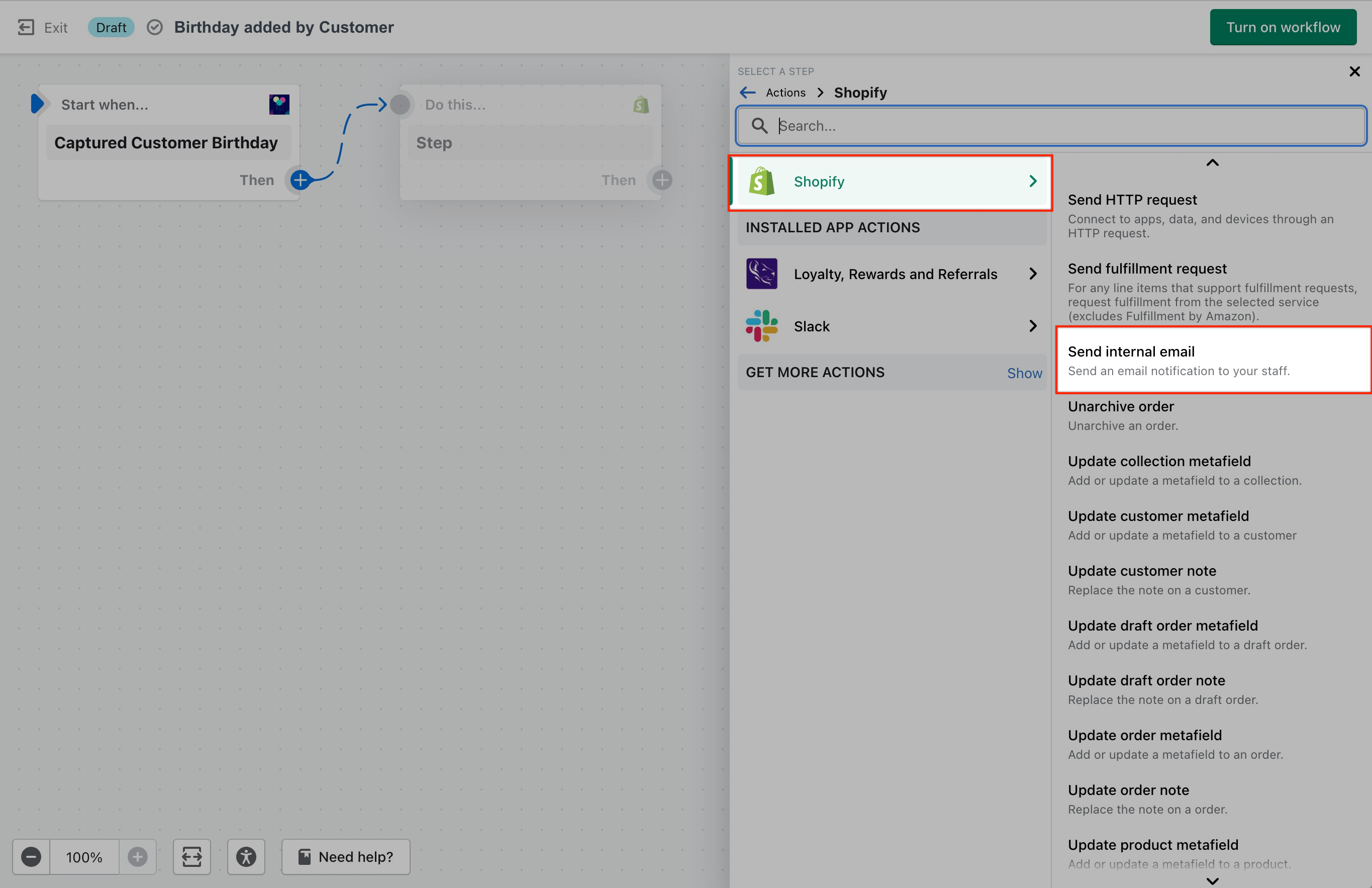Click the Shopify bag icon on Do this card
This screenshot has height=888, width=1372.
click(641, 105)
